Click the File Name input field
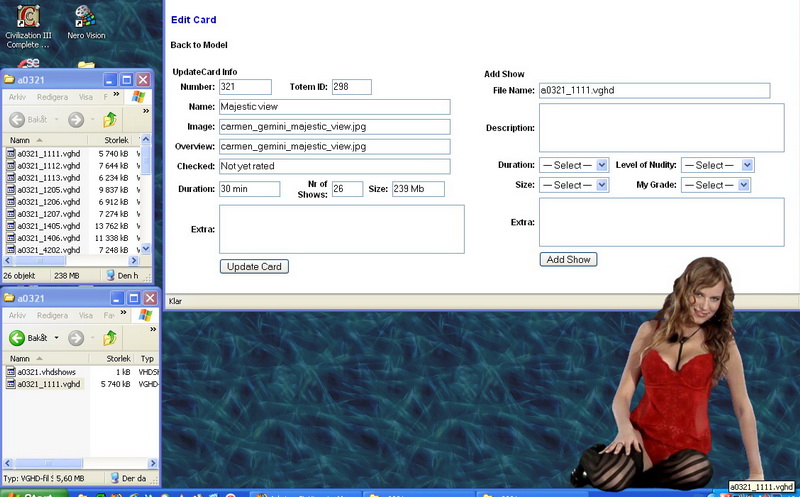 pyautogui.click(x=654, y=91)
